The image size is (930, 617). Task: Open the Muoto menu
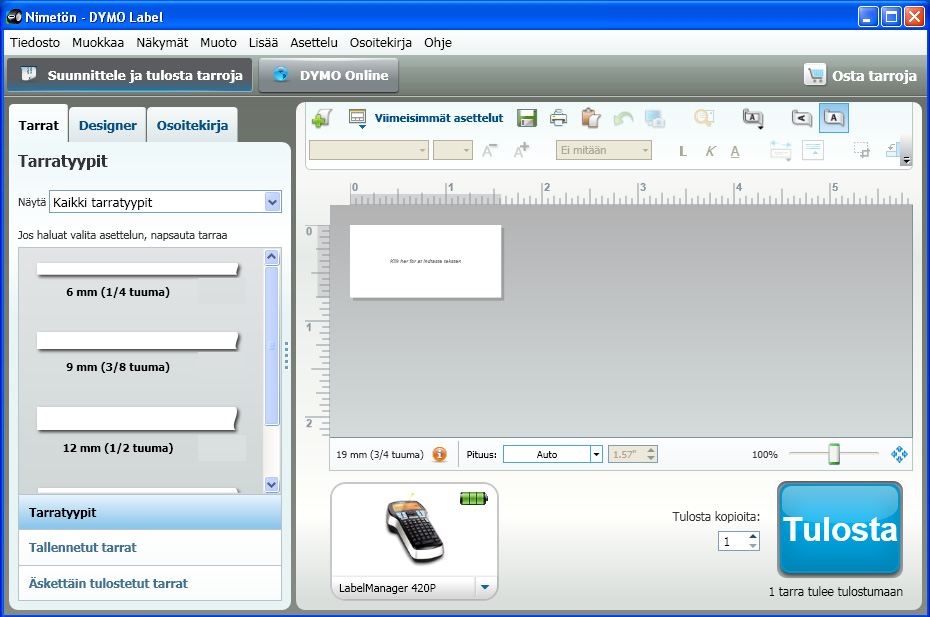218,43
